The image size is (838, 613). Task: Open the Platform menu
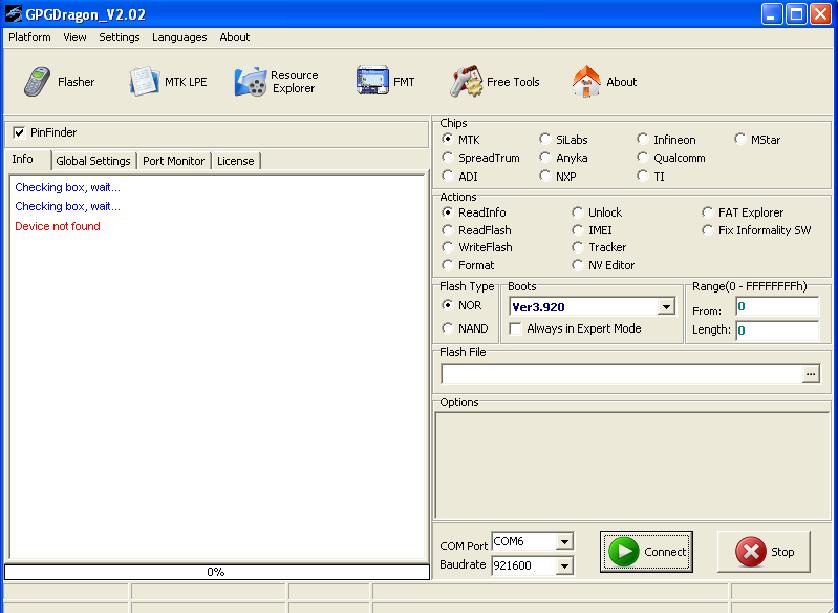click(29, 37)
